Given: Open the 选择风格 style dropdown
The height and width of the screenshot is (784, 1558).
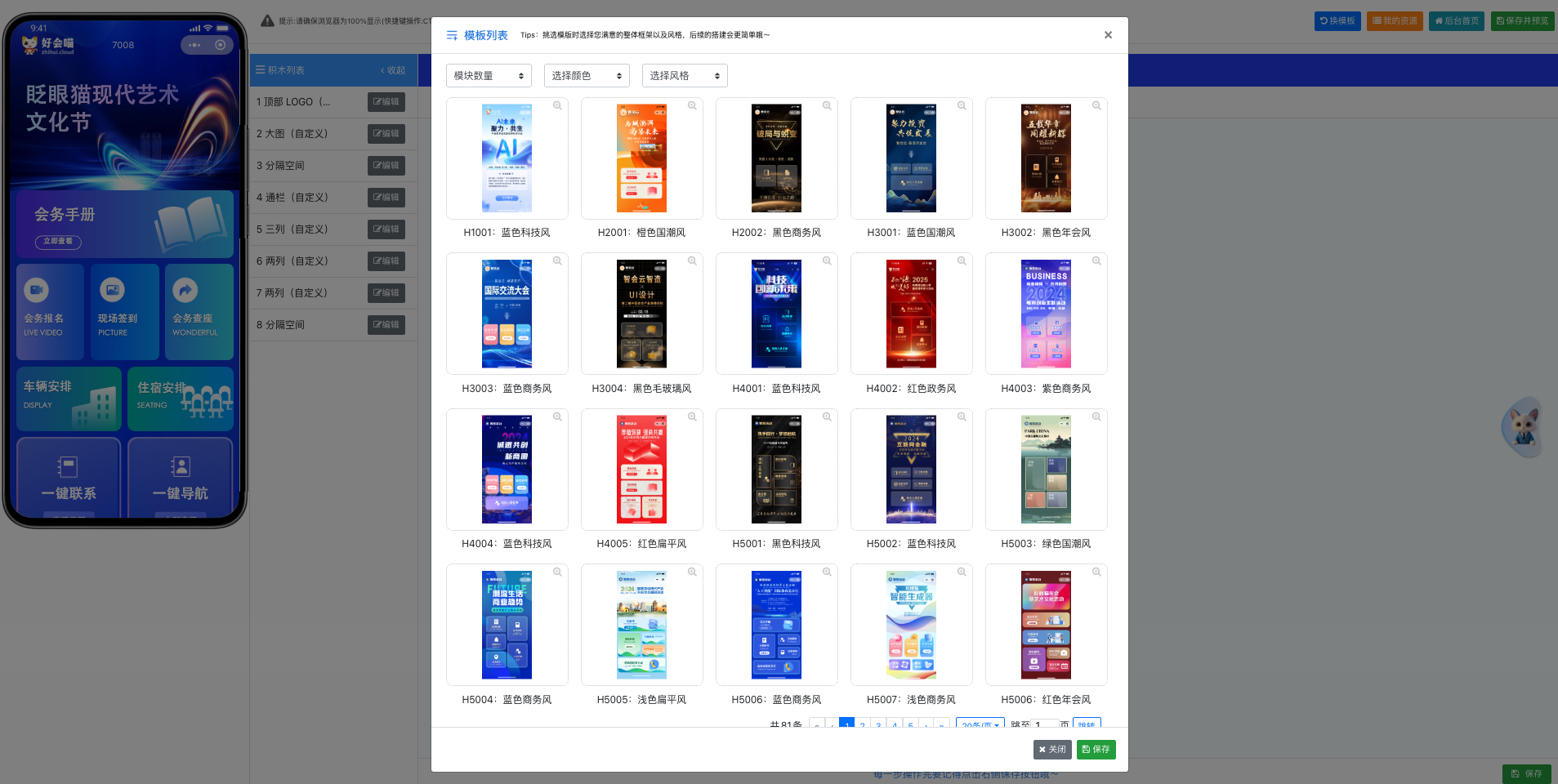Looking at the screenshot, I should click(685, 76).
